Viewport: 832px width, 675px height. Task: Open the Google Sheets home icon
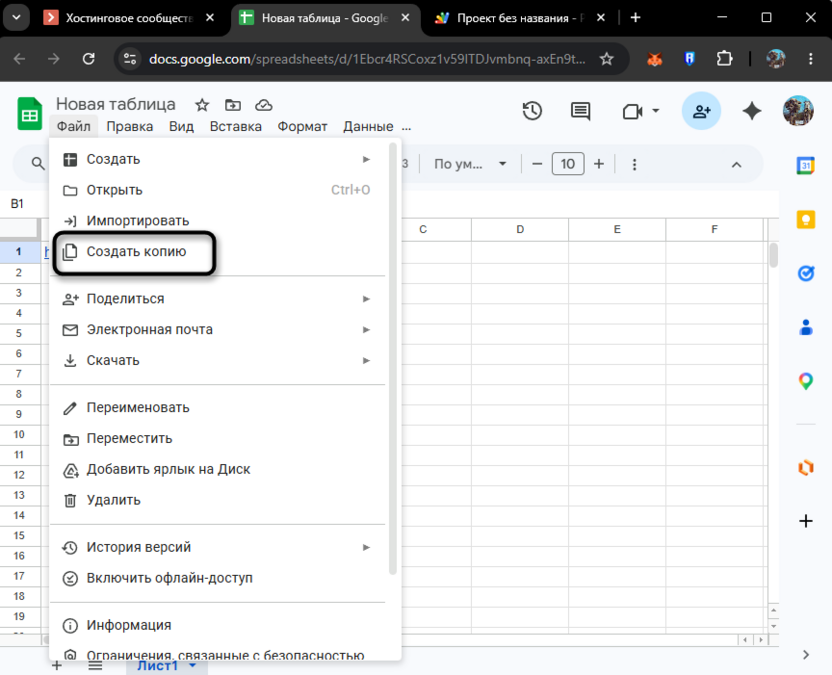point(30,114)
